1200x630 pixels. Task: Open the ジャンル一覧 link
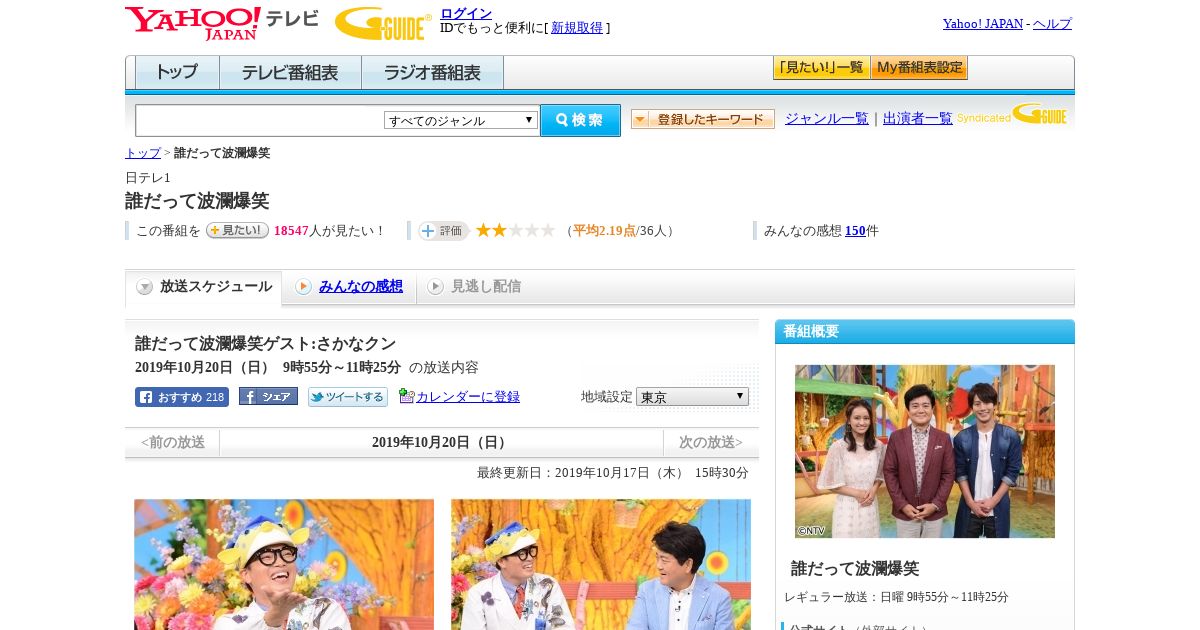click(x=827, y=119)
